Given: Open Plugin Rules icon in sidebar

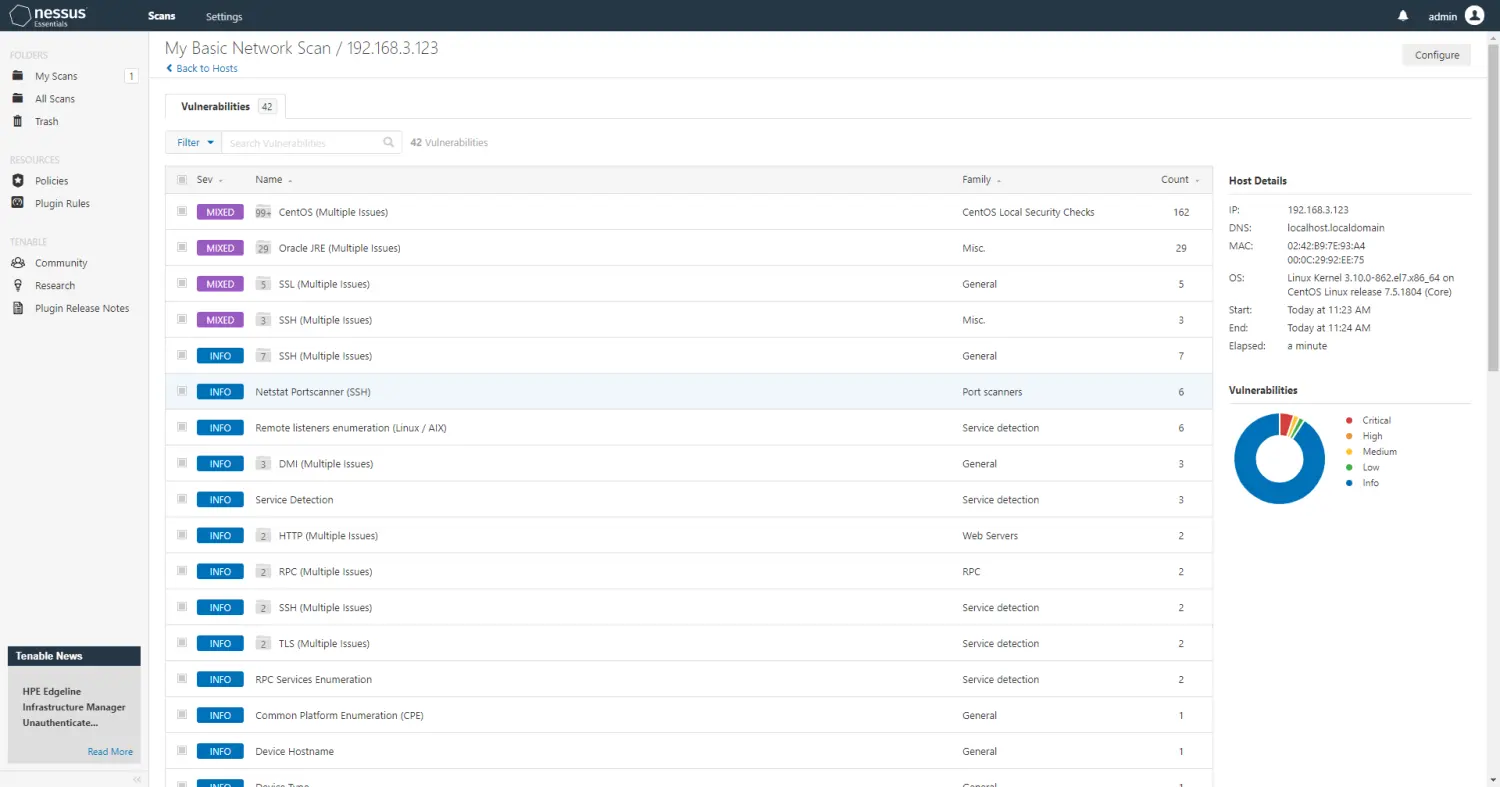Looking at the screenshot, I should click(17, 203).
